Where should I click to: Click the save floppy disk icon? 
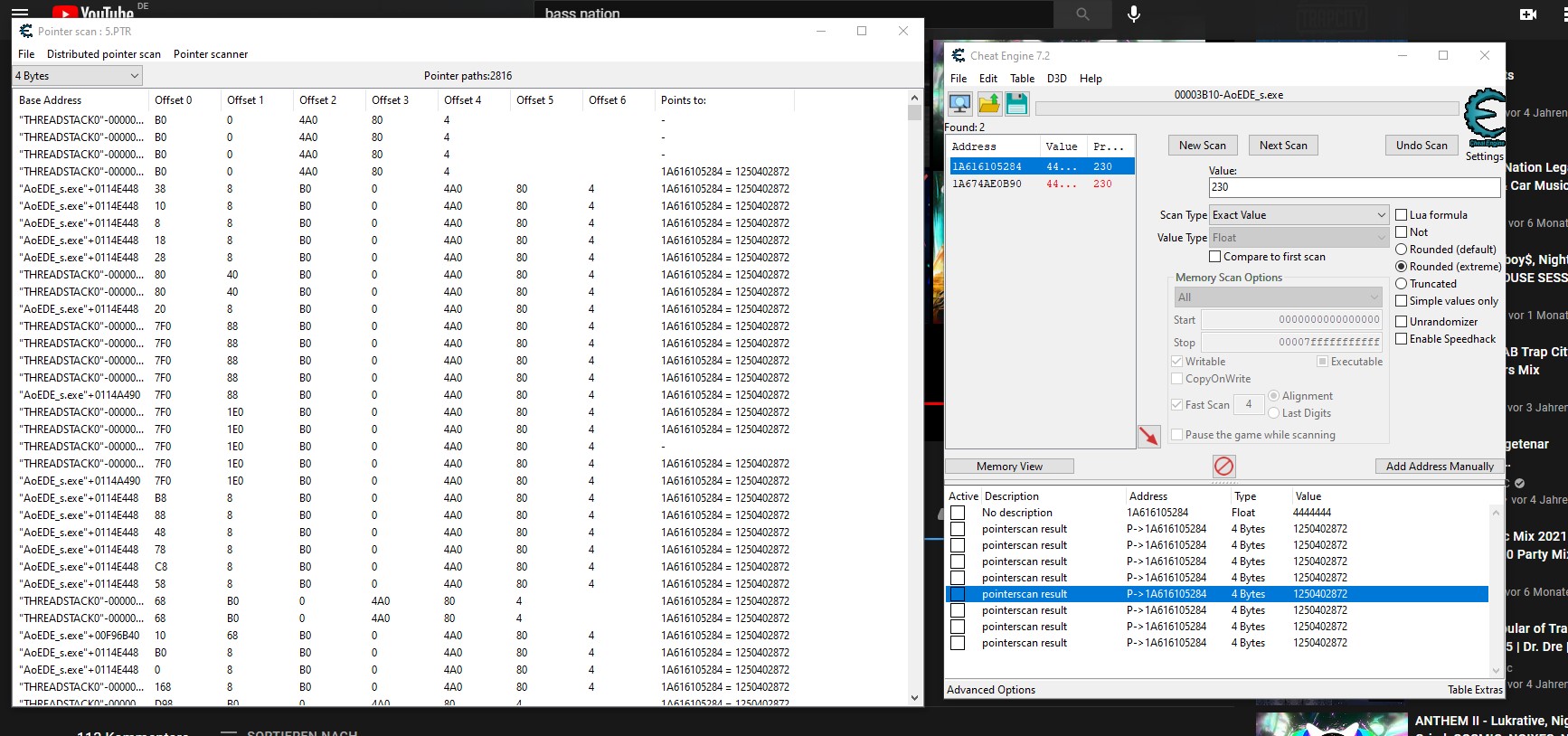tap(1016, 104)
